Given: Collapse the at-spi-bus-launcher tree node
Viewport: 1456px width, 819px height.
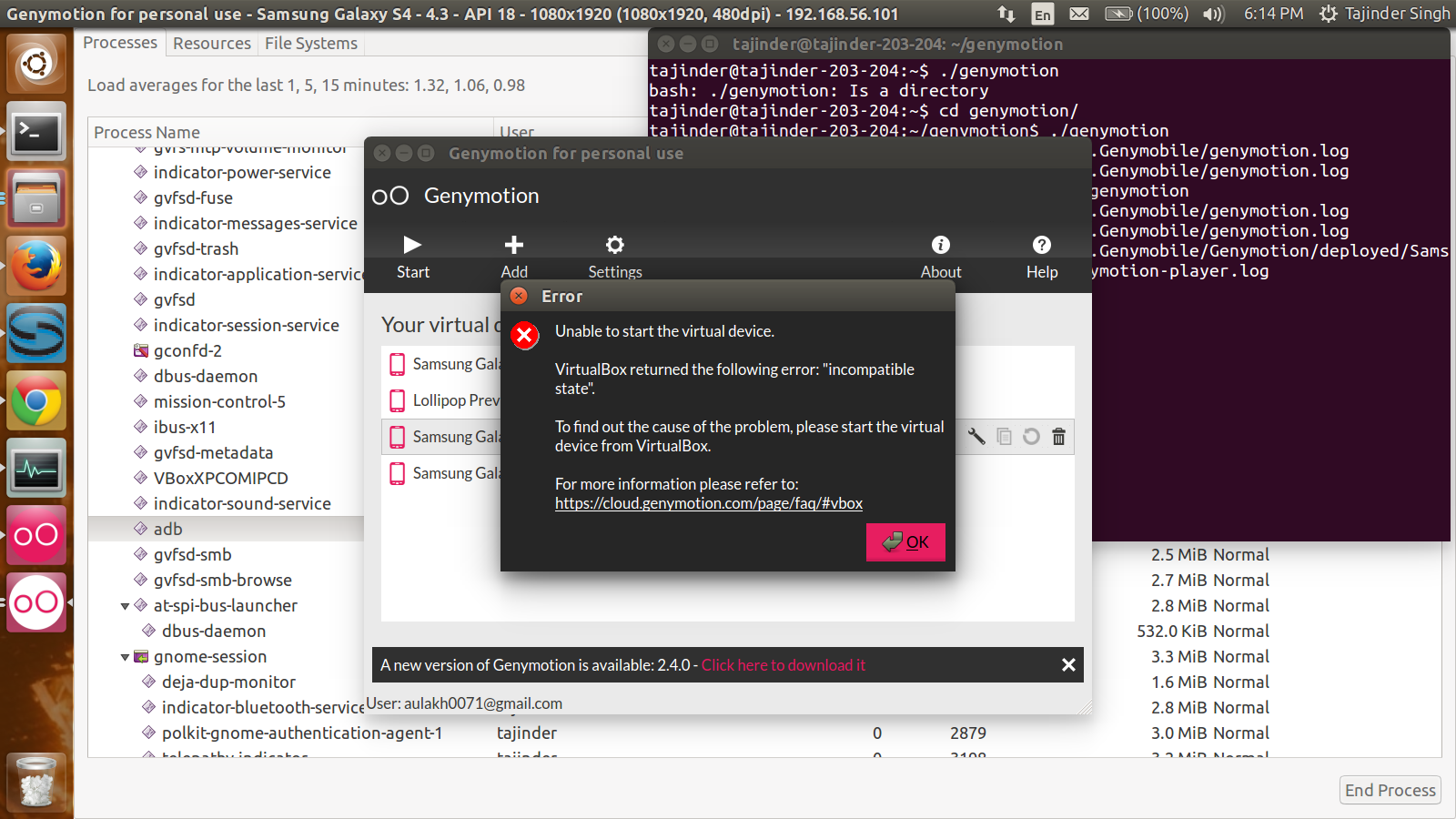Looking at the screenshot, I should coord(125,606).
